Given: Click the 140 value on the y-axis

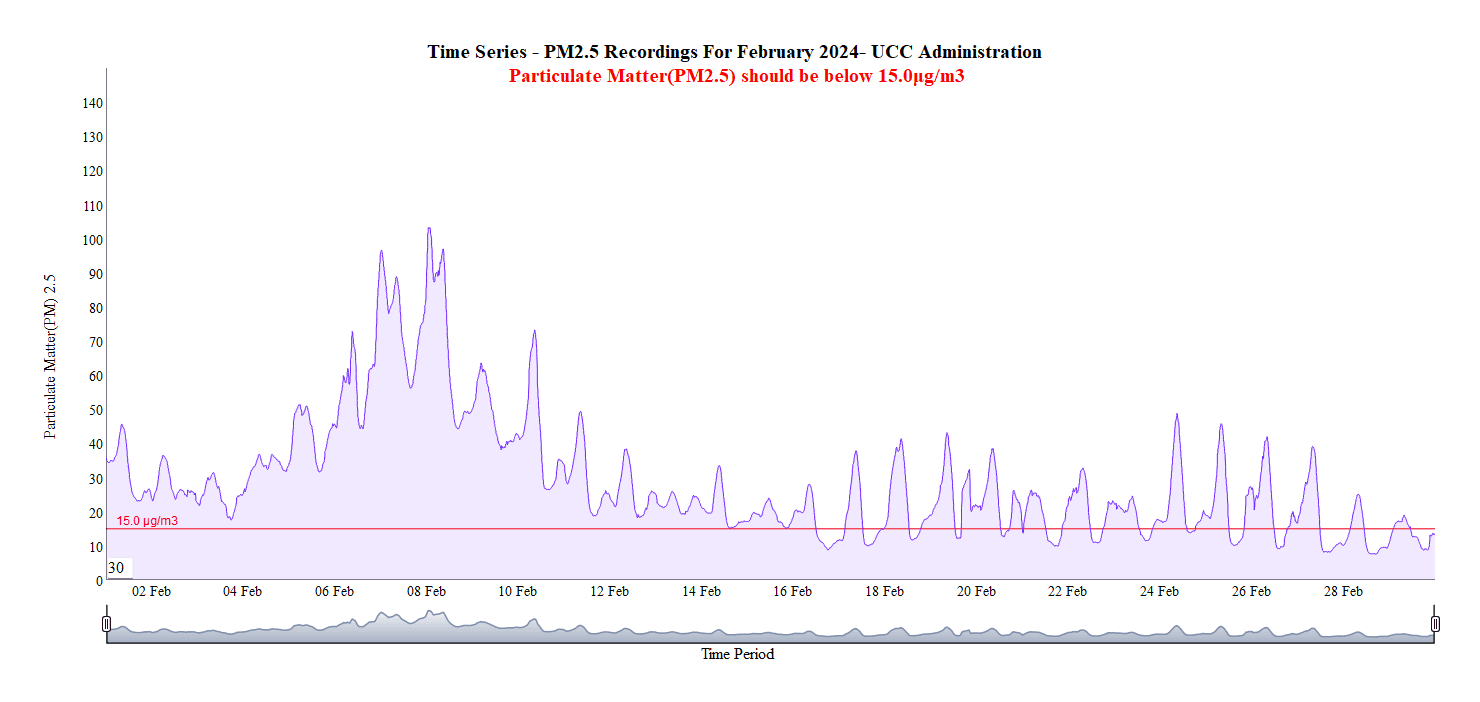Looking at the screenshot, I should pos(92,103).
